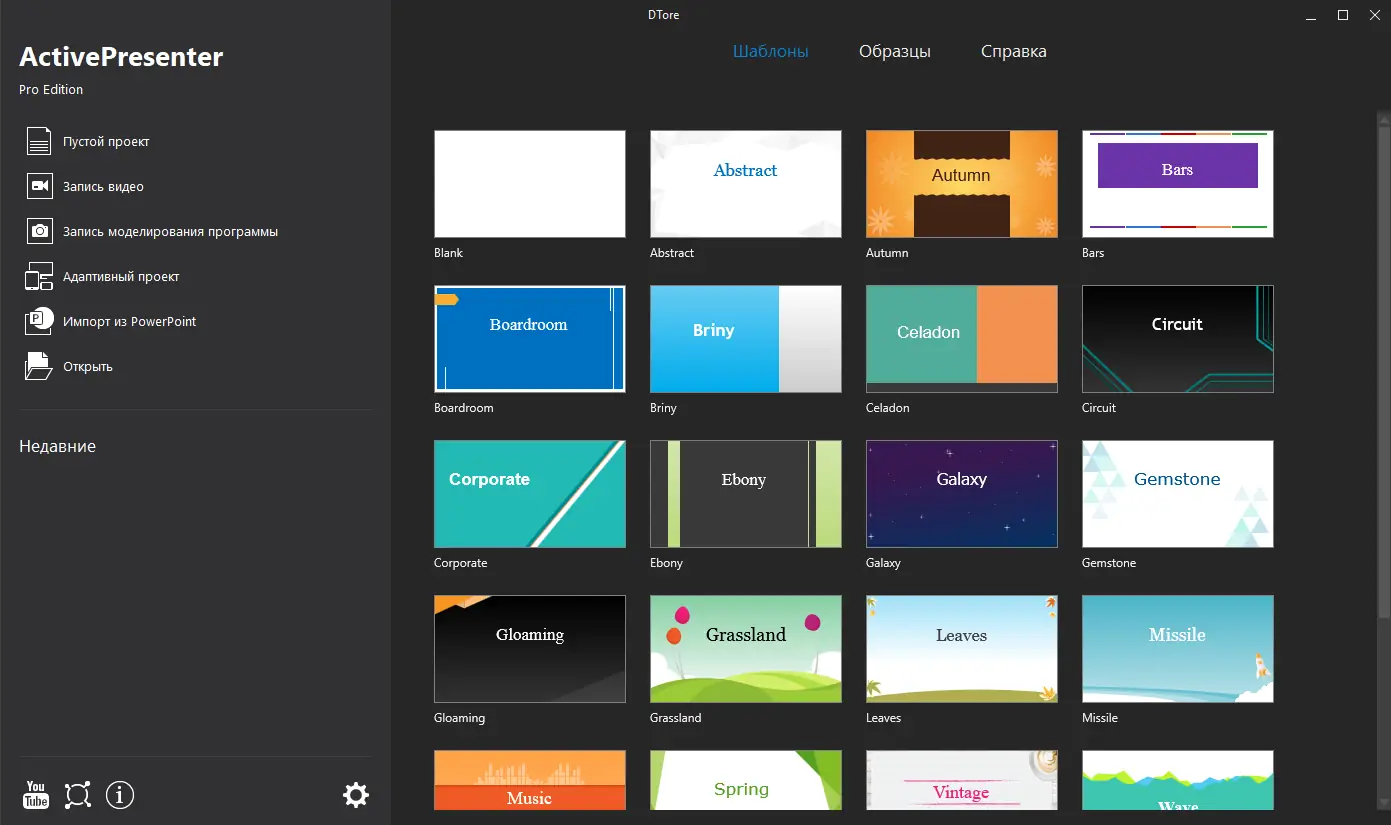Select the Leaves template thumbnail
The width and height of the screenshot is (1391, 825).
962,649
